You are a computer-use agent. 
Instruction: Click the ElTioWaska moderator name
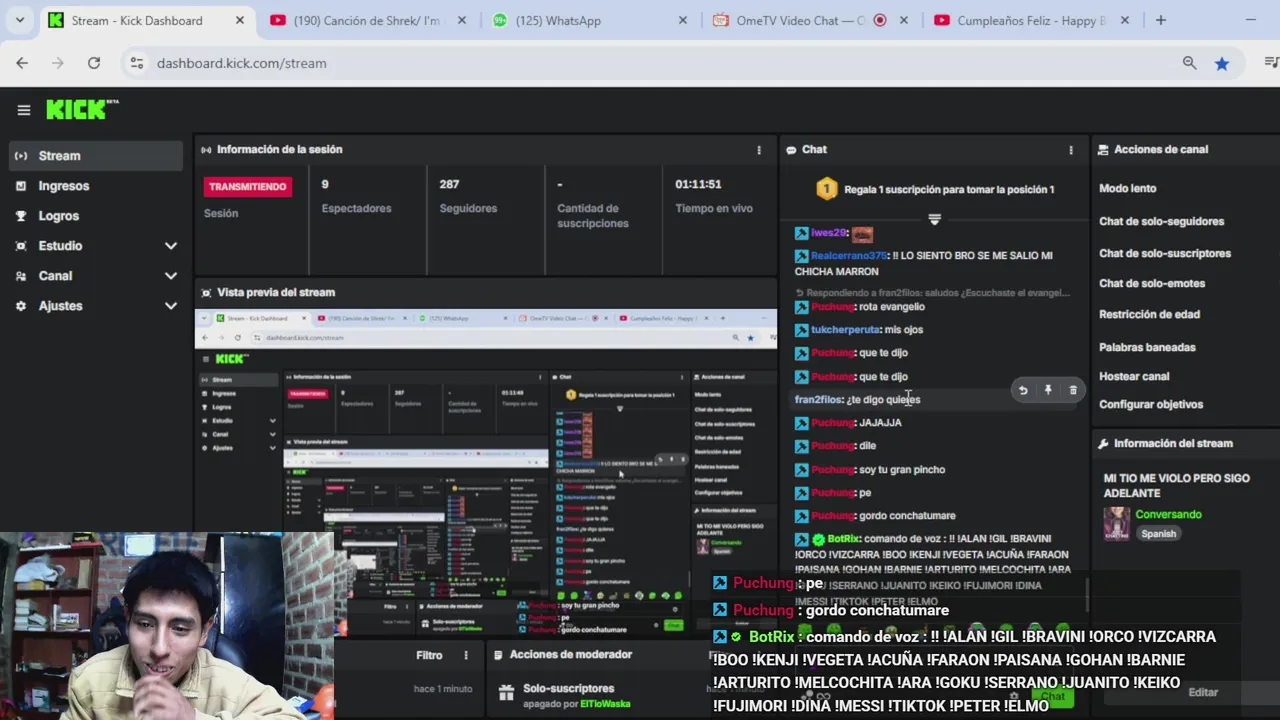click(605, 704)
